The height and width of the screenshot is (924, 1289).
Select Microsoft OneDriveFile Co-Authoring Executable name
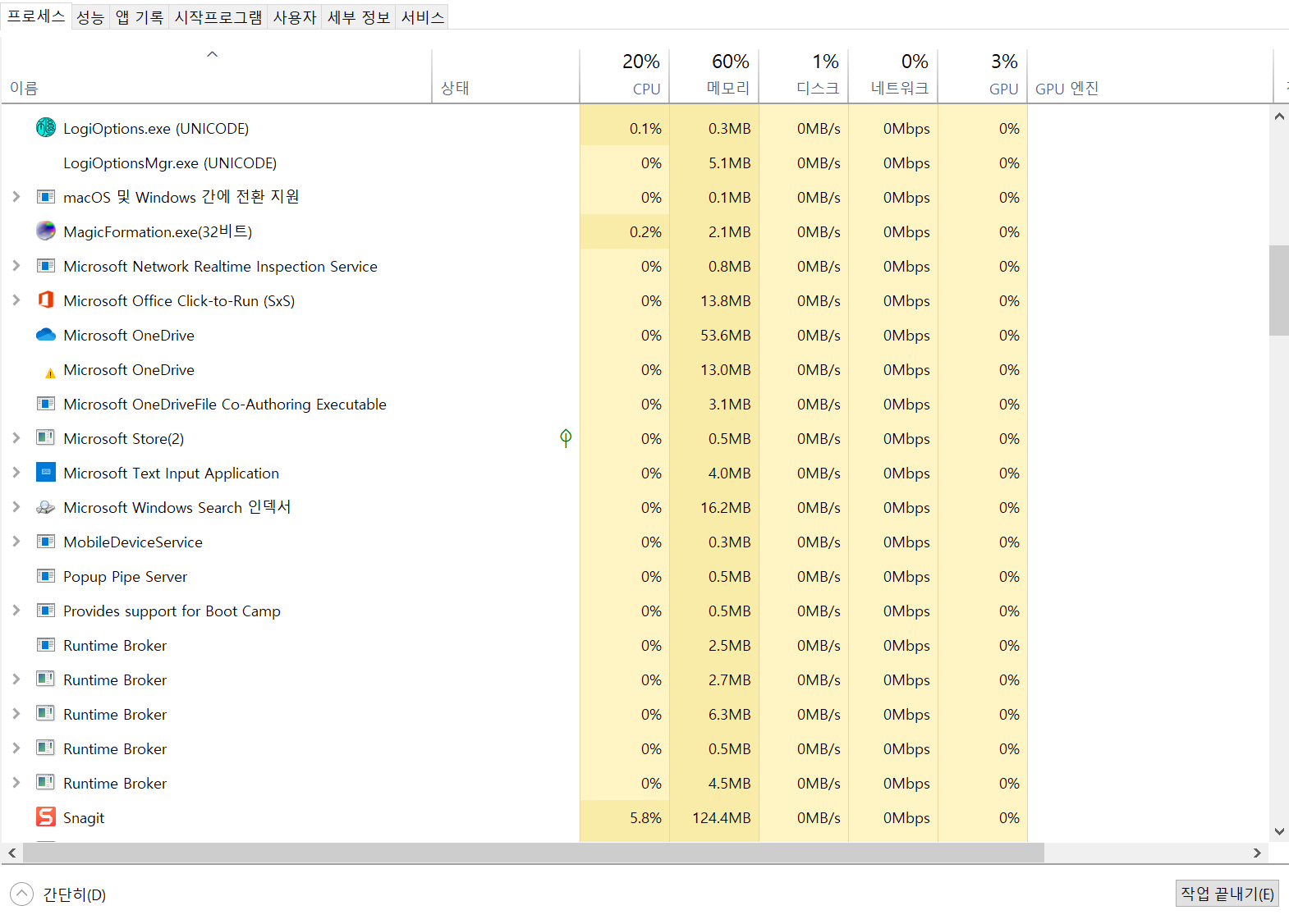click(x=225, y=405)
